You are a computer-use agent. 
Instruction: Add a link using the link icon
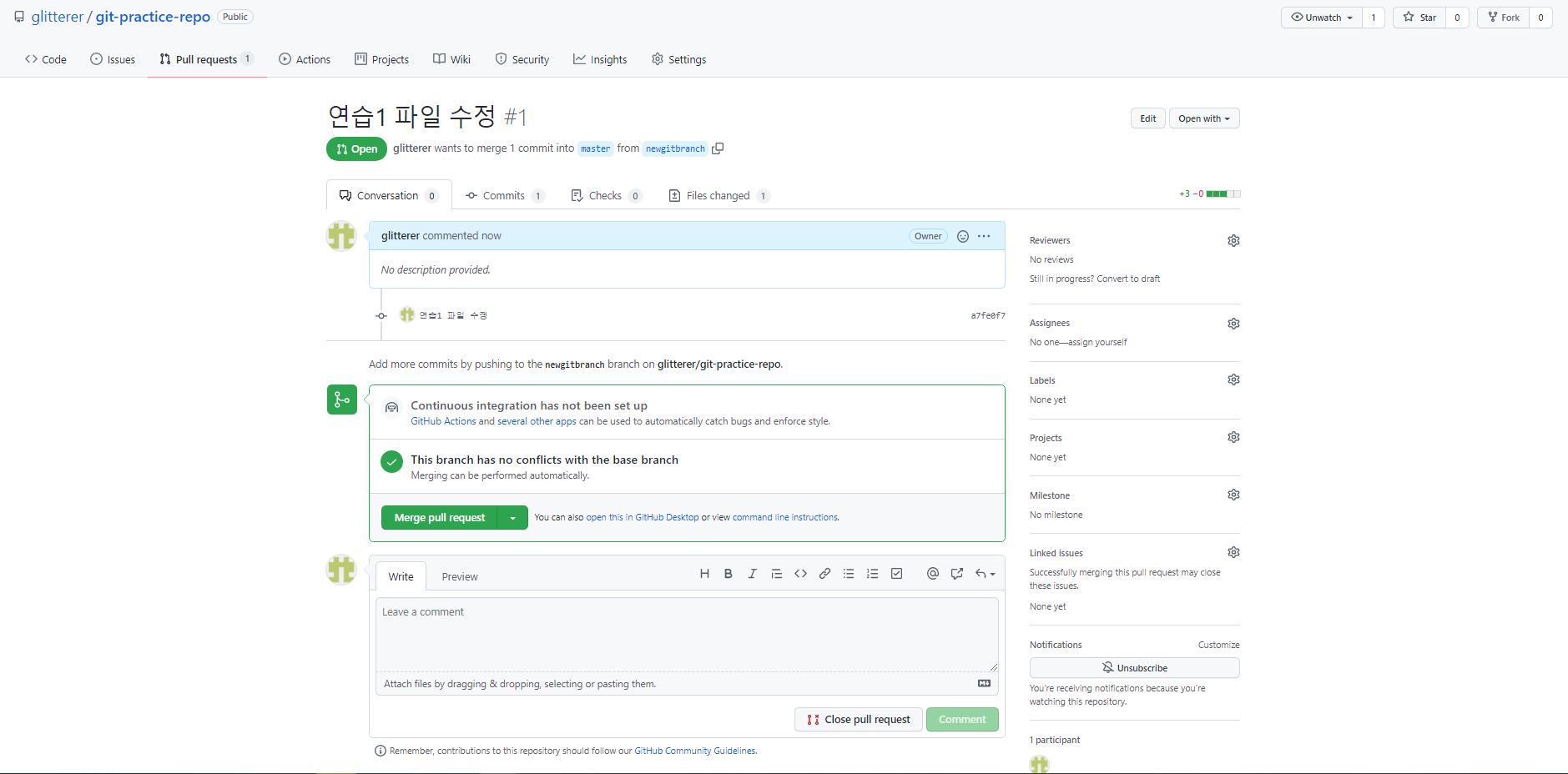(x=824, y=574)
